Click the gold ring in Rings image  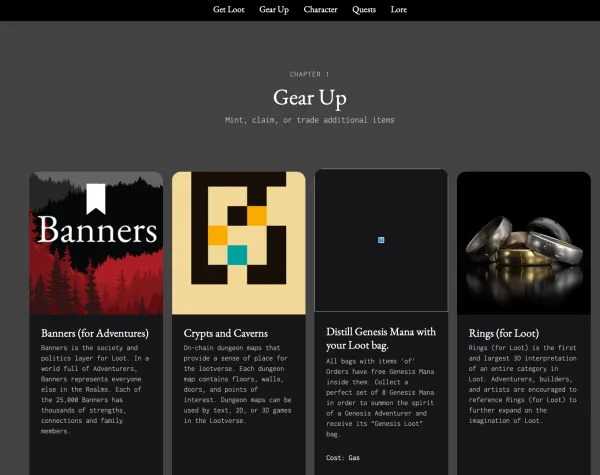[x=523, y=256]
